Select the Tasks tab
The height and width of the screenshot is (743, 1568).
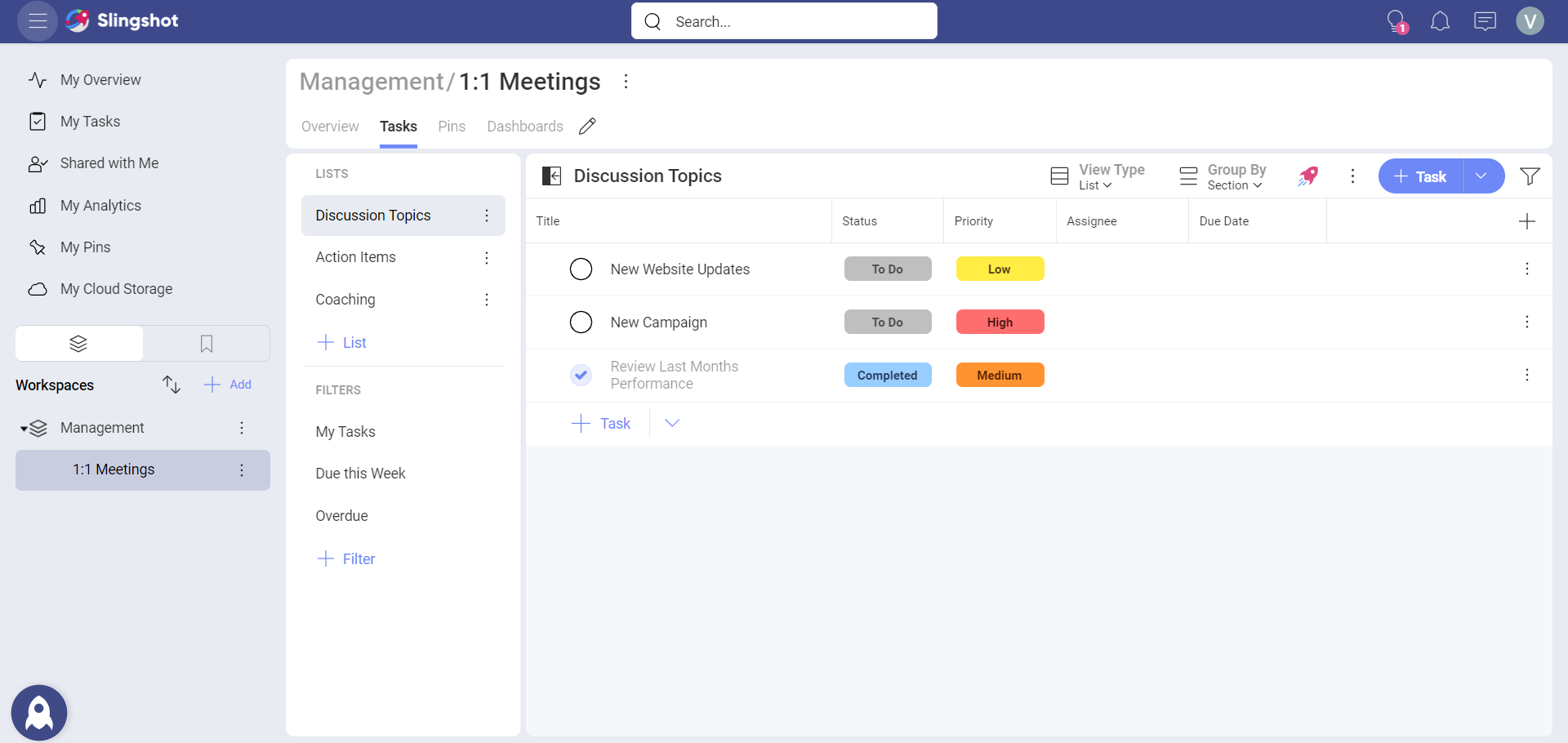point(399,127)
